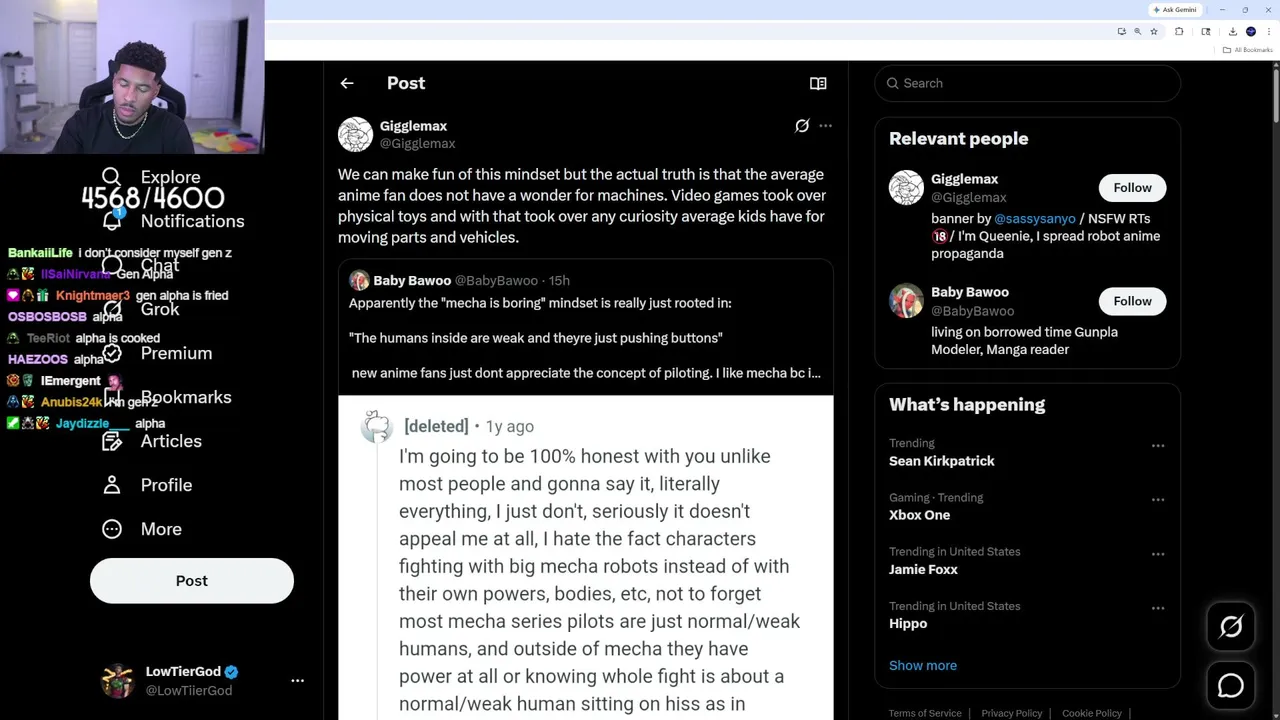Click the Premium badge icon in sidebar

pyautogui.click(x=111, y=353)
